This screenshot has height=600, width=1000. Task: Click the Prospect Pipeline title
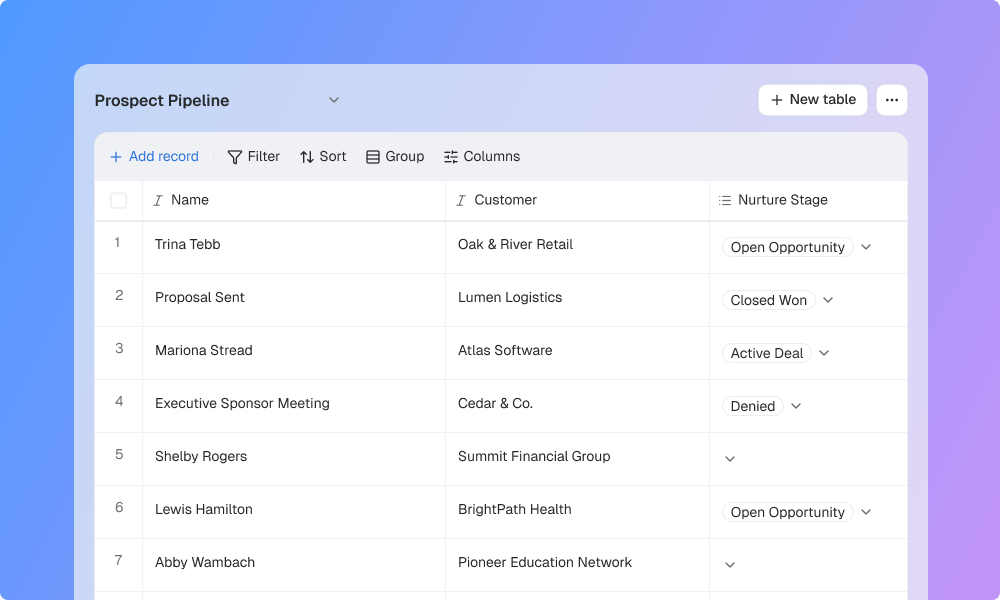tap(162, 101)
